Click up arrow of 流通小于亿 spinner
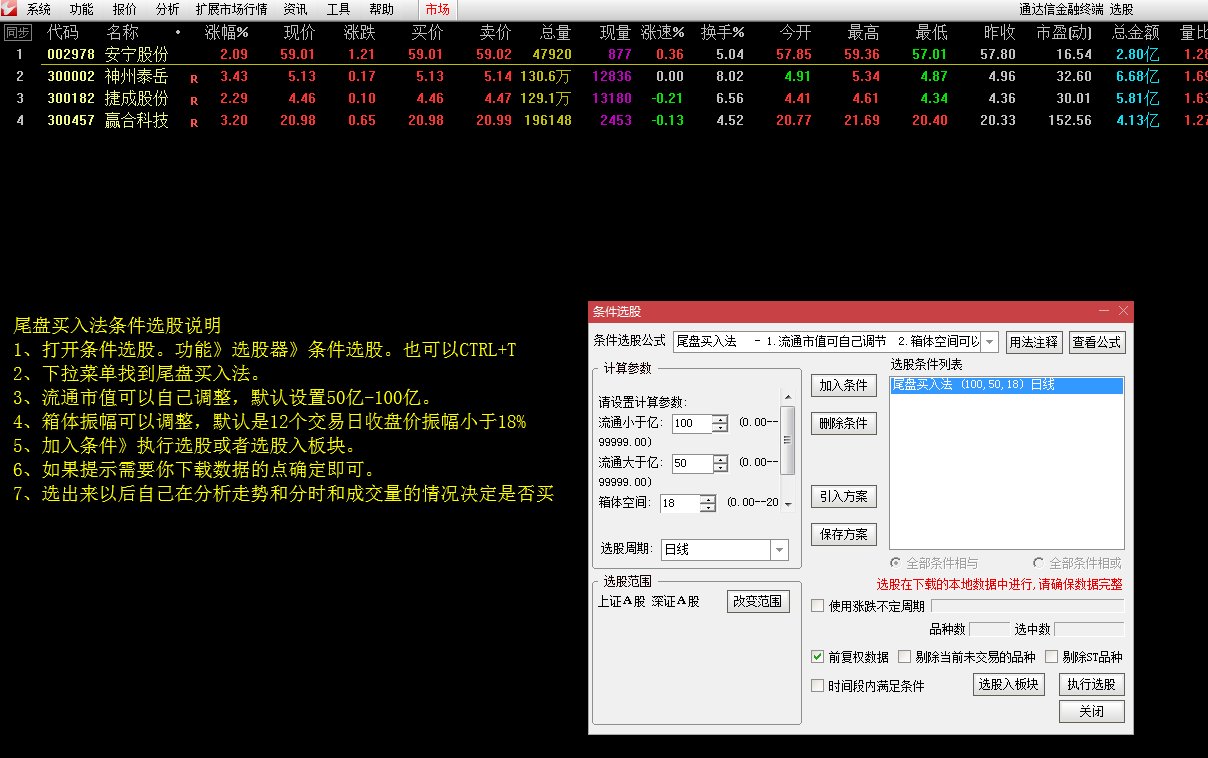Image resolution: width=1208 pixels, height=758 pixels. [720, 419]
